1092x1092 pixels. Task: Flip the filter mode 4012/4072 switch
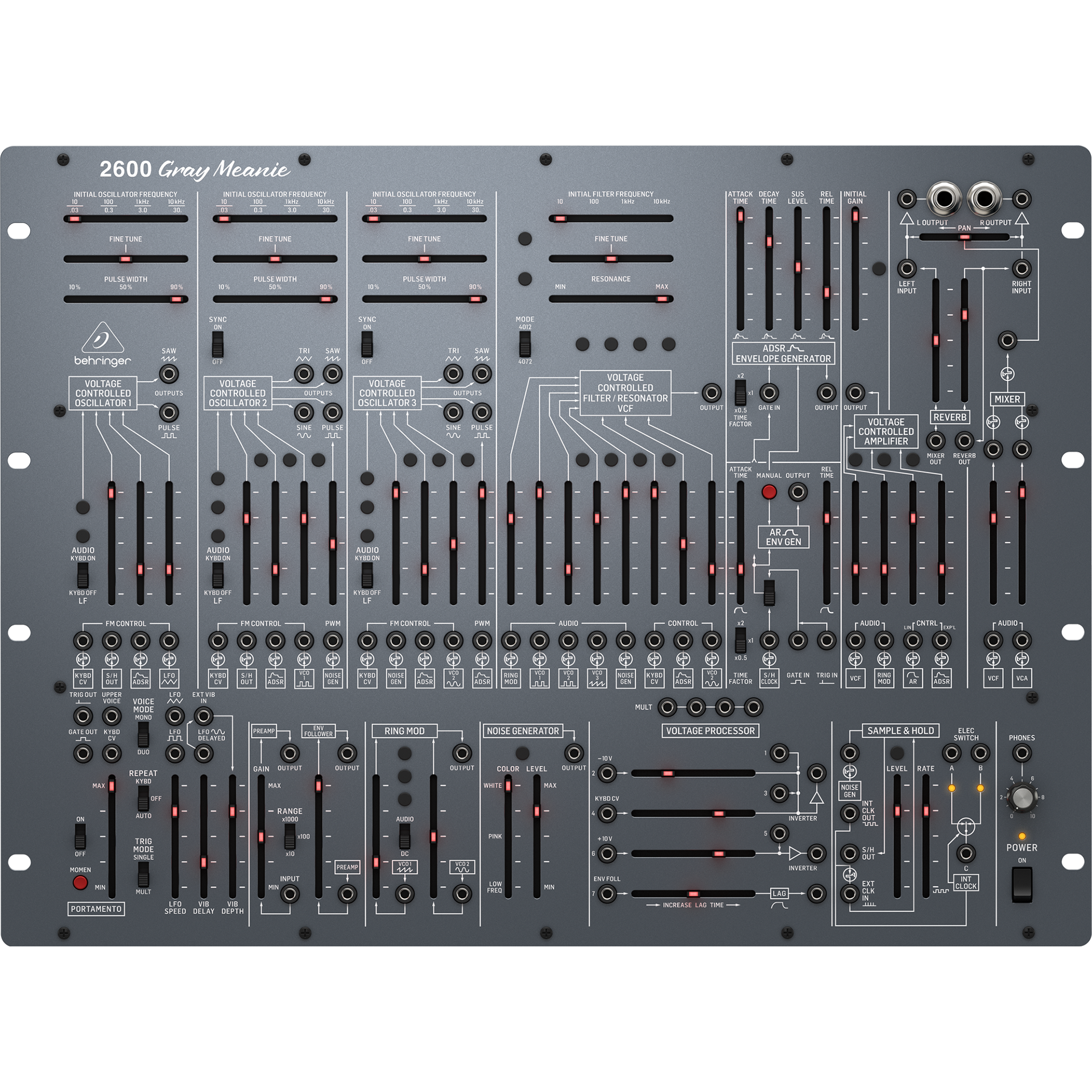pos(525,344)
